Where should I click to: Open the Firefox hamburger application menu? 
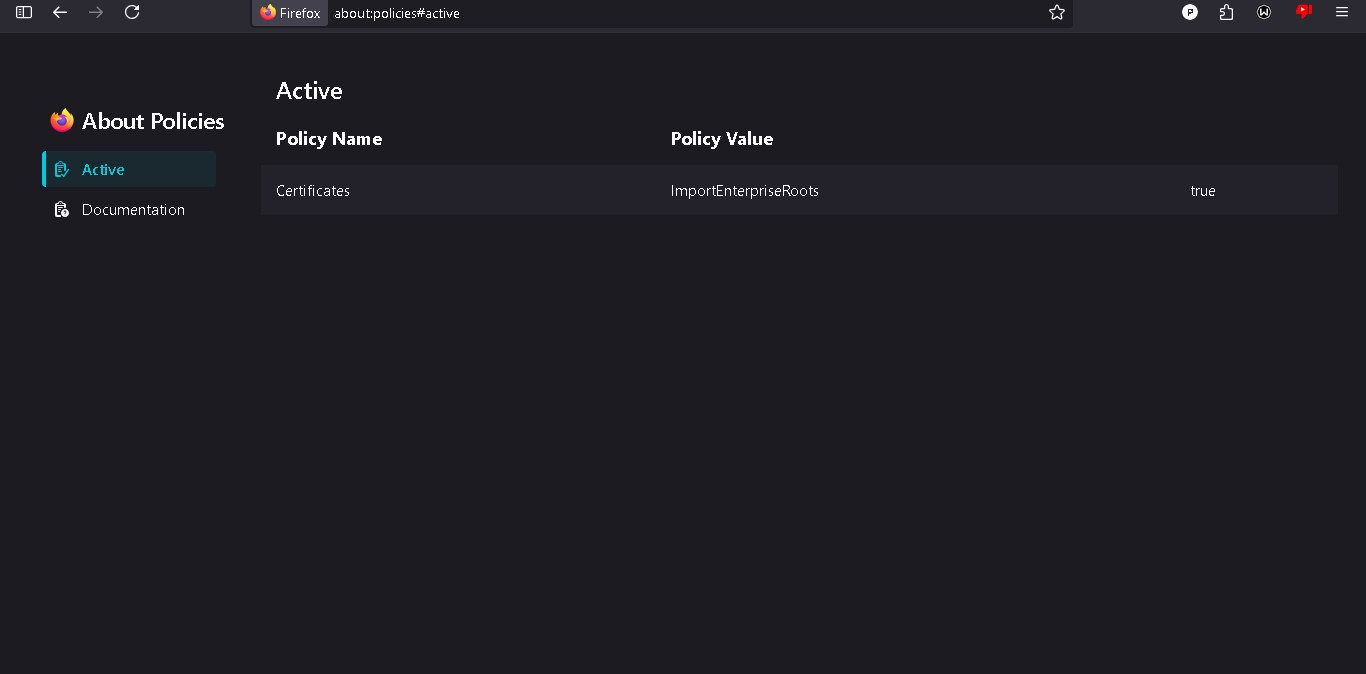1342,12
